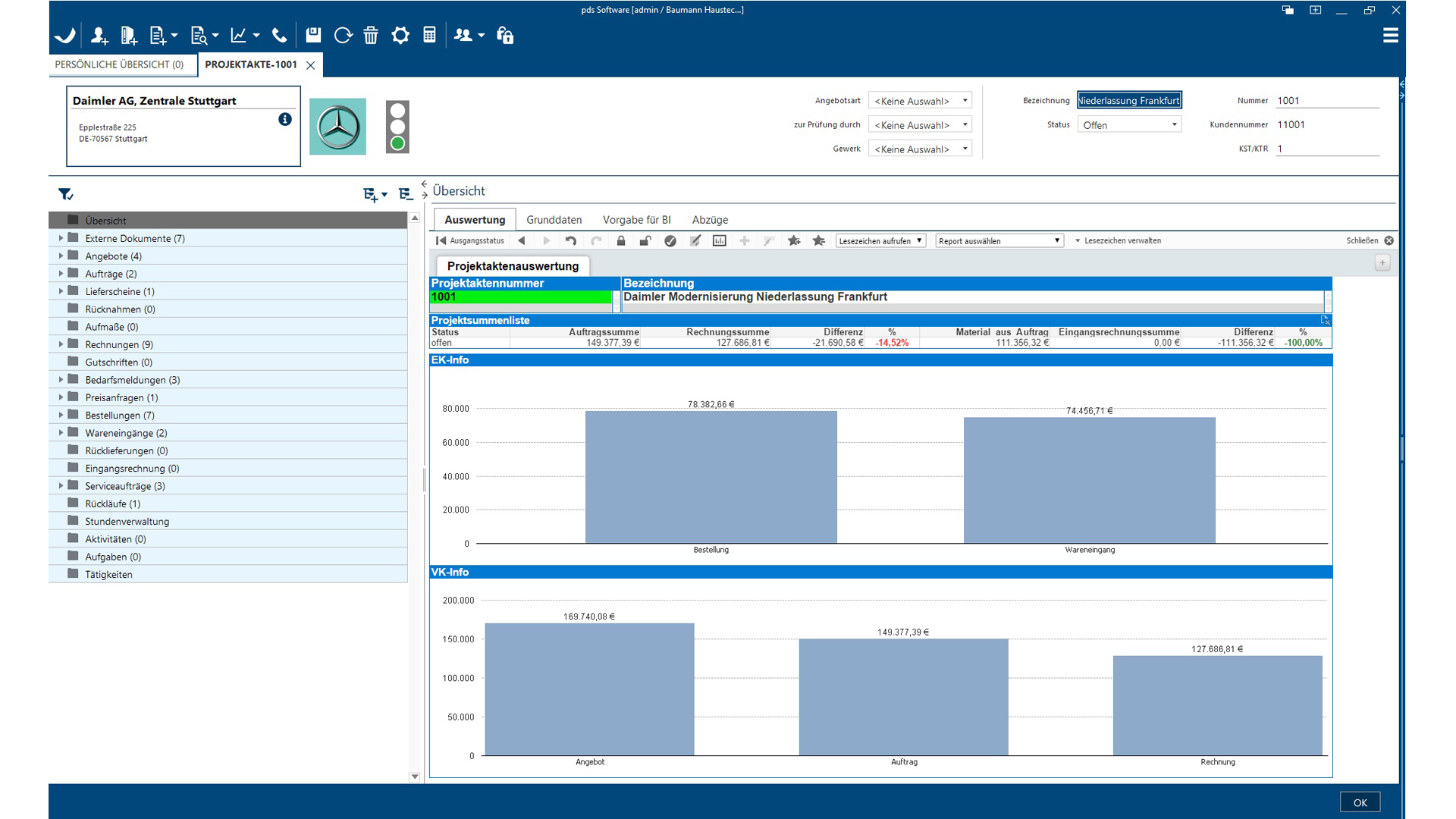Open the Angebotsart dropdown
Screen dimensions: 1456x819
click(920, 101)
